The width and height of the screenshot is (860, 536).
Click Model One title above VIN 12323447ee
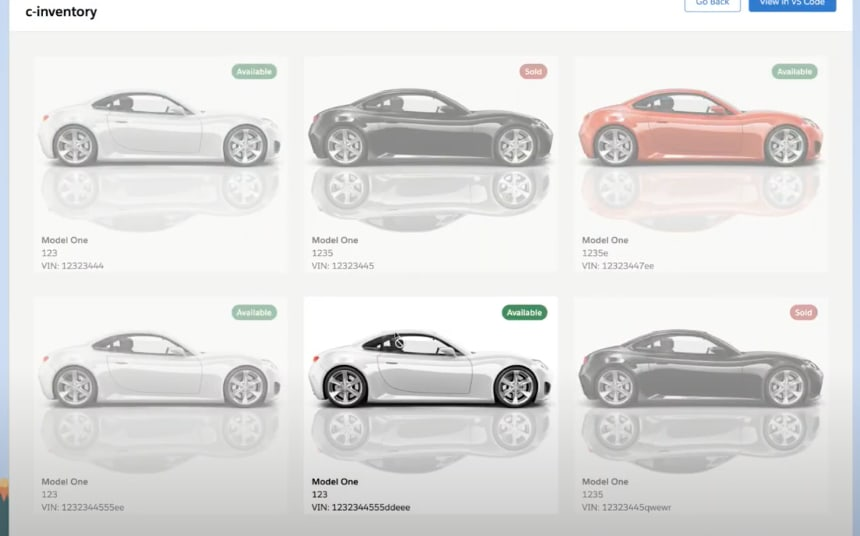pyautogui.click(x=605, y=240)
